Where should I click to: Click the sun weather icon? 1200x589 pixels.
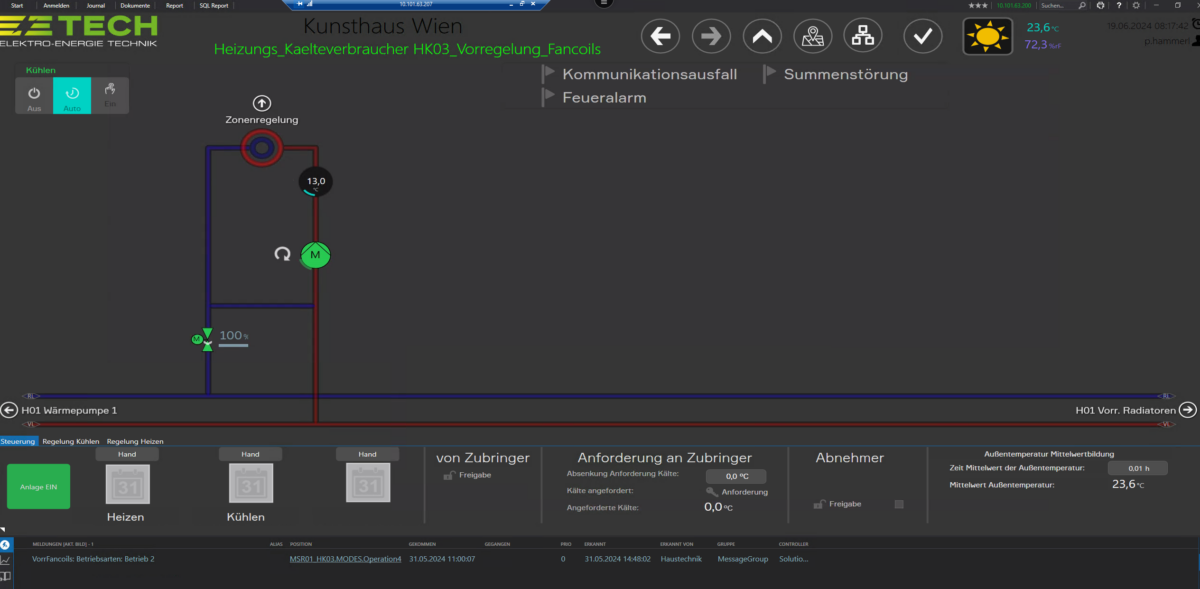[x=987, y=37]
